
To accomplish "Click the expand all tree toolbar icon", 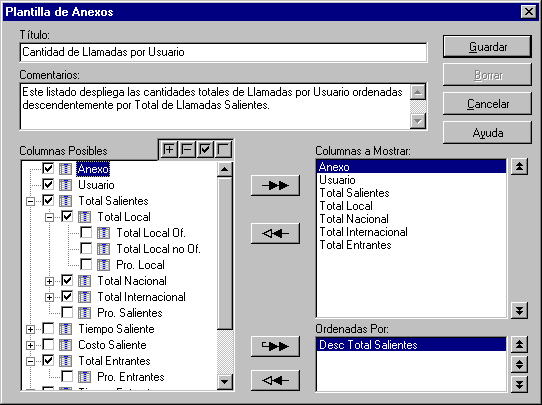I will point(169,150).
